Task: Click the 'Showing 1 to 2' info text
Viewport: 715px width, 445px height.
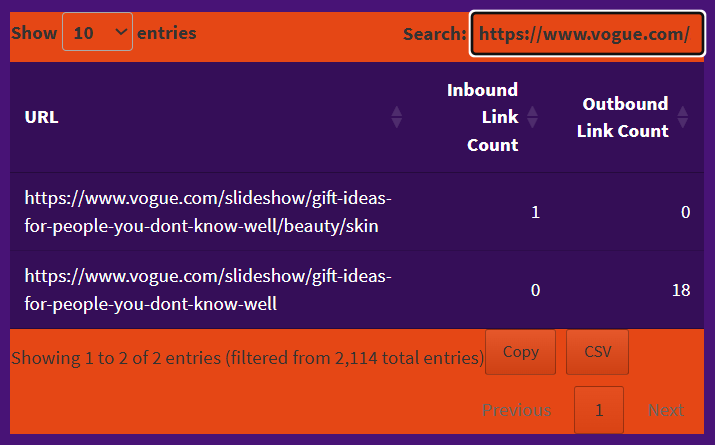Action: pos(247,357)
